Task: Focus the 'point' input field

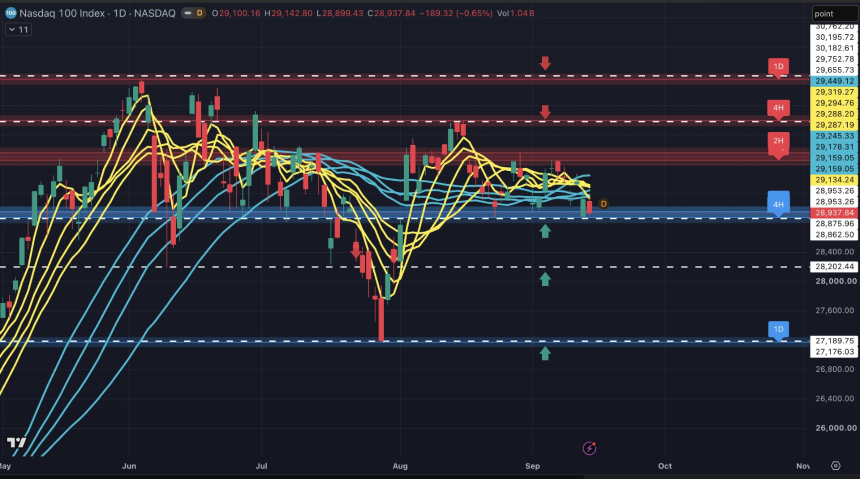Action: (834, 14)
